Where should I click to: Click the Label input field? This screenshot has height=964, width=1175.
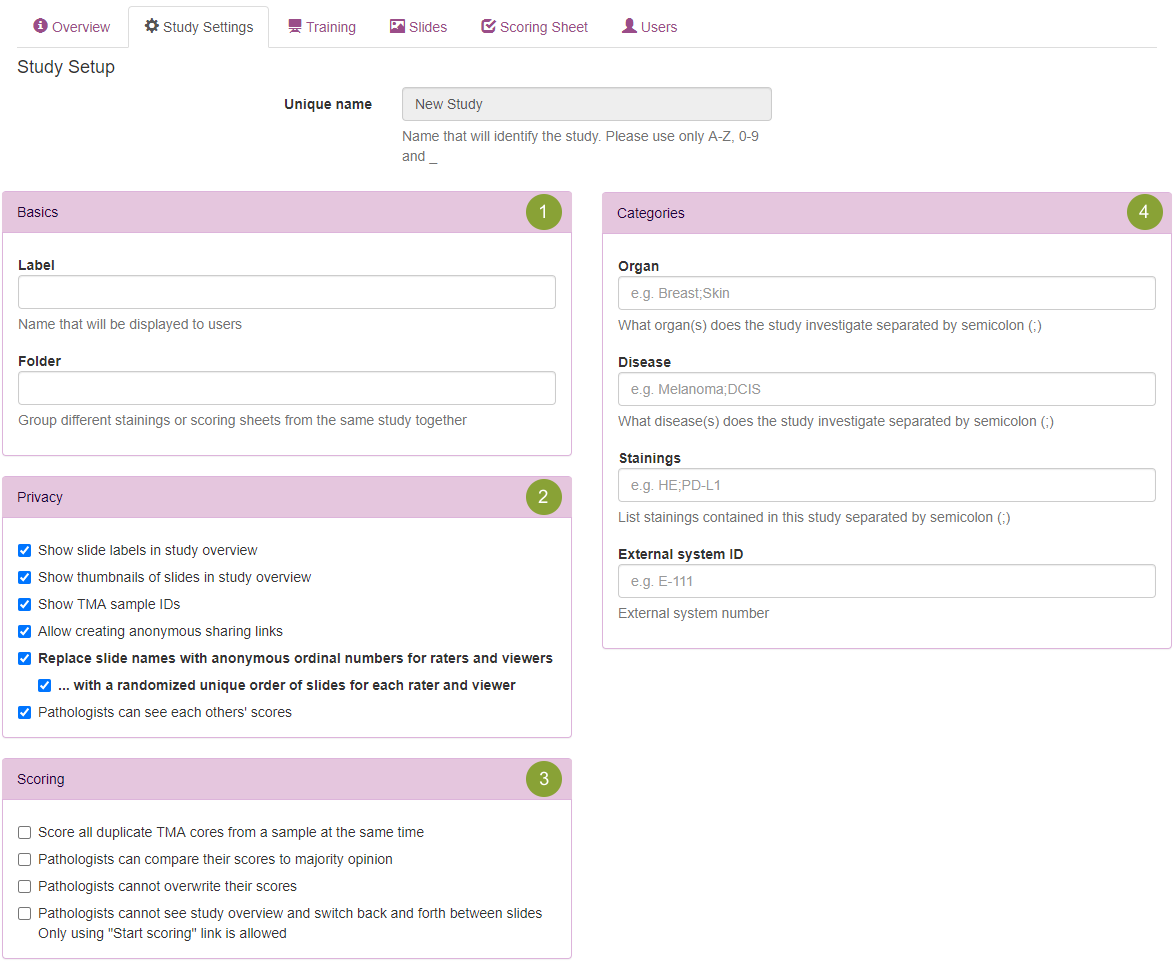(286, 292)
